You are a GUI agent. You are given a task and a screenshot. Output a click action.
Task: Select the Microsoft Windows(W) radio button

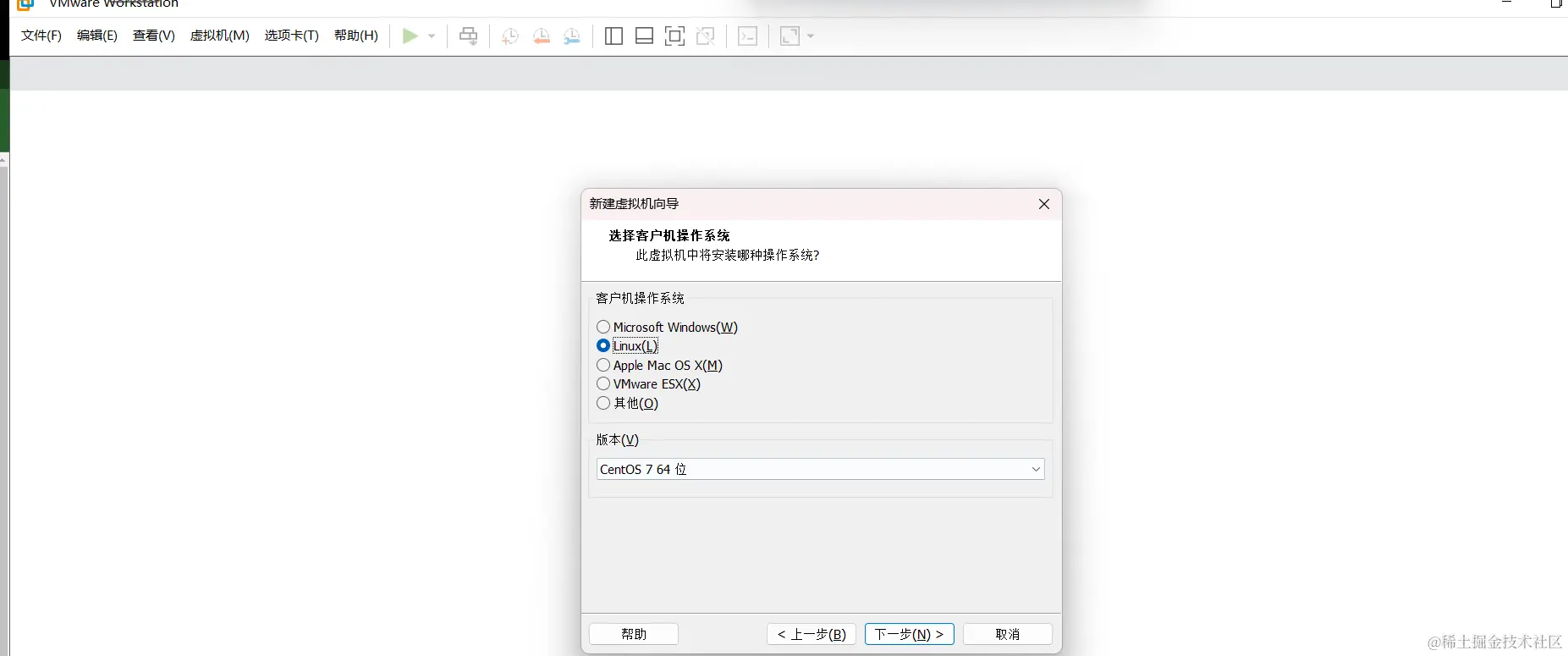tap(603, 327)
